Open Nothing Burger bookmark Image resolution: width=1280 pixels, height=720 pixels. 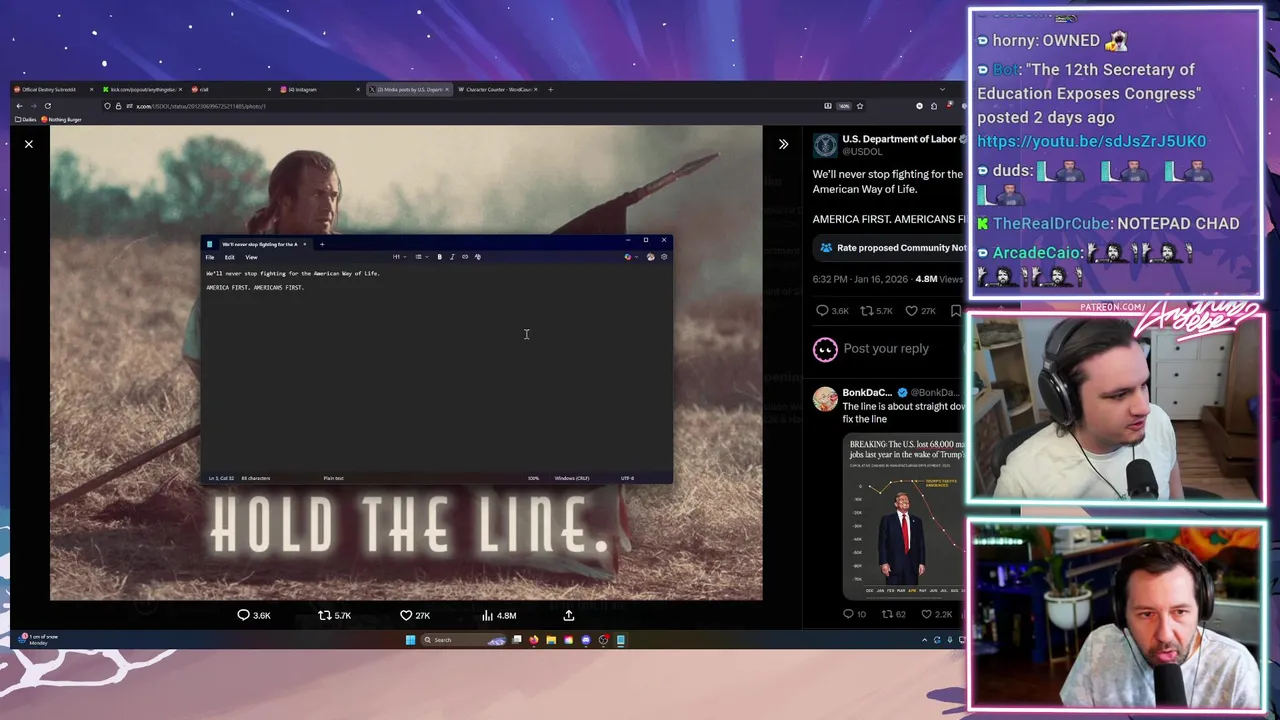coord(62,119)
